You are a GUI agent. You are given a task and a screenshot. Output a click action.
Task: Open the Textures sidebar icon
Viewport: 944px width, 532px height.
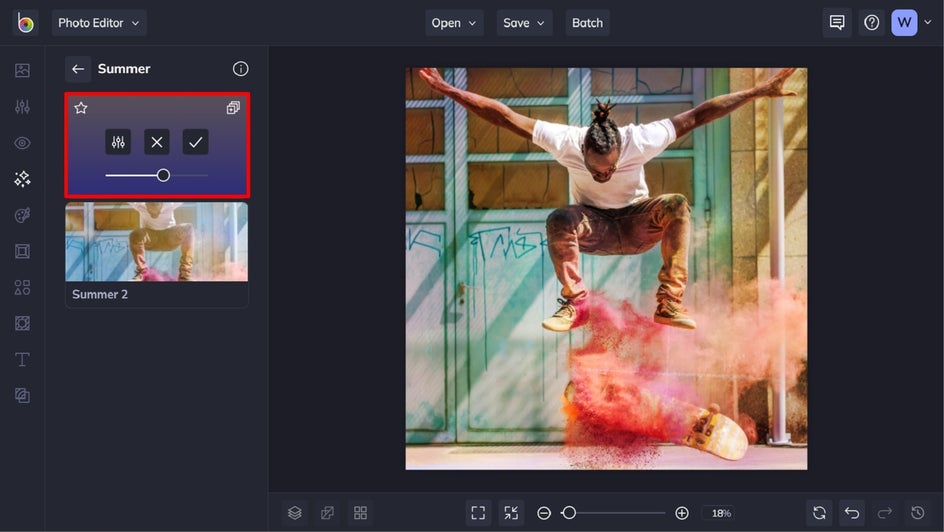tap(22, 395)
